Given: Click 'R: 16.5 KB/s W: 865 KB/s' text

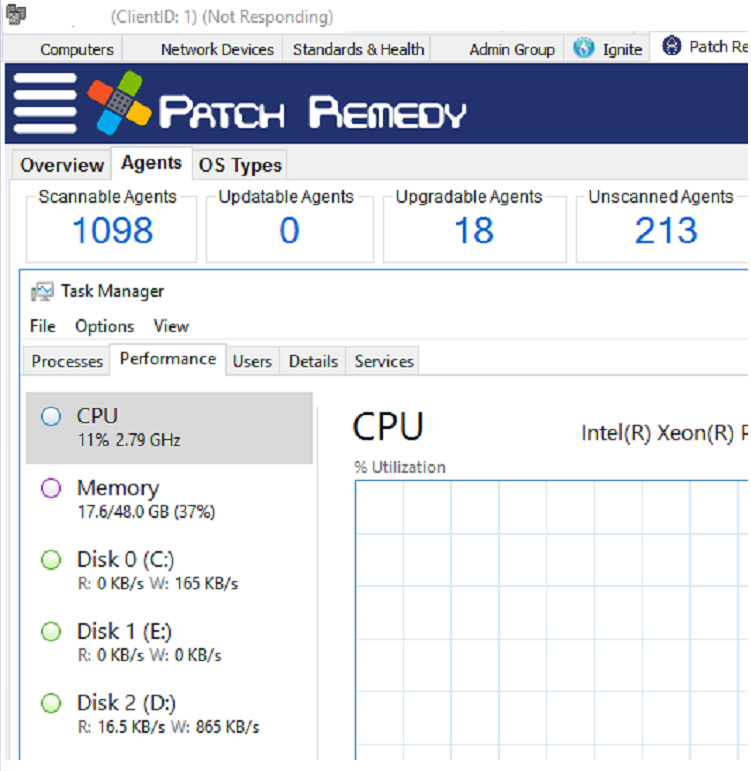Looking at the screenshot, I should pyautogui.click(x=169, y=727).
